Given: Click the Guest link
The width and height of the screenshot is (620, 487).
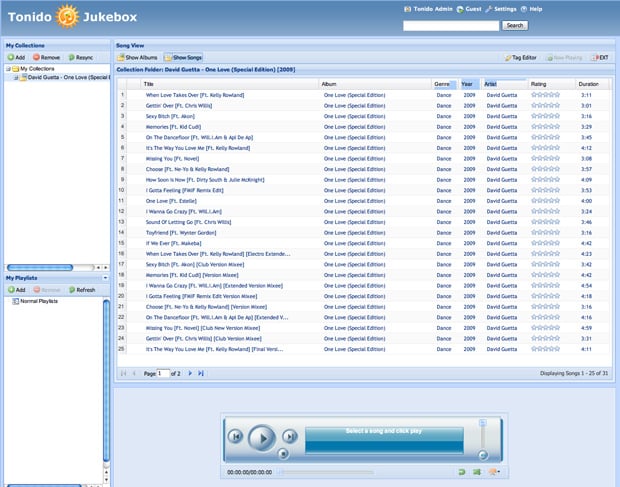Looking at the screenshot, I should [469, 9].
